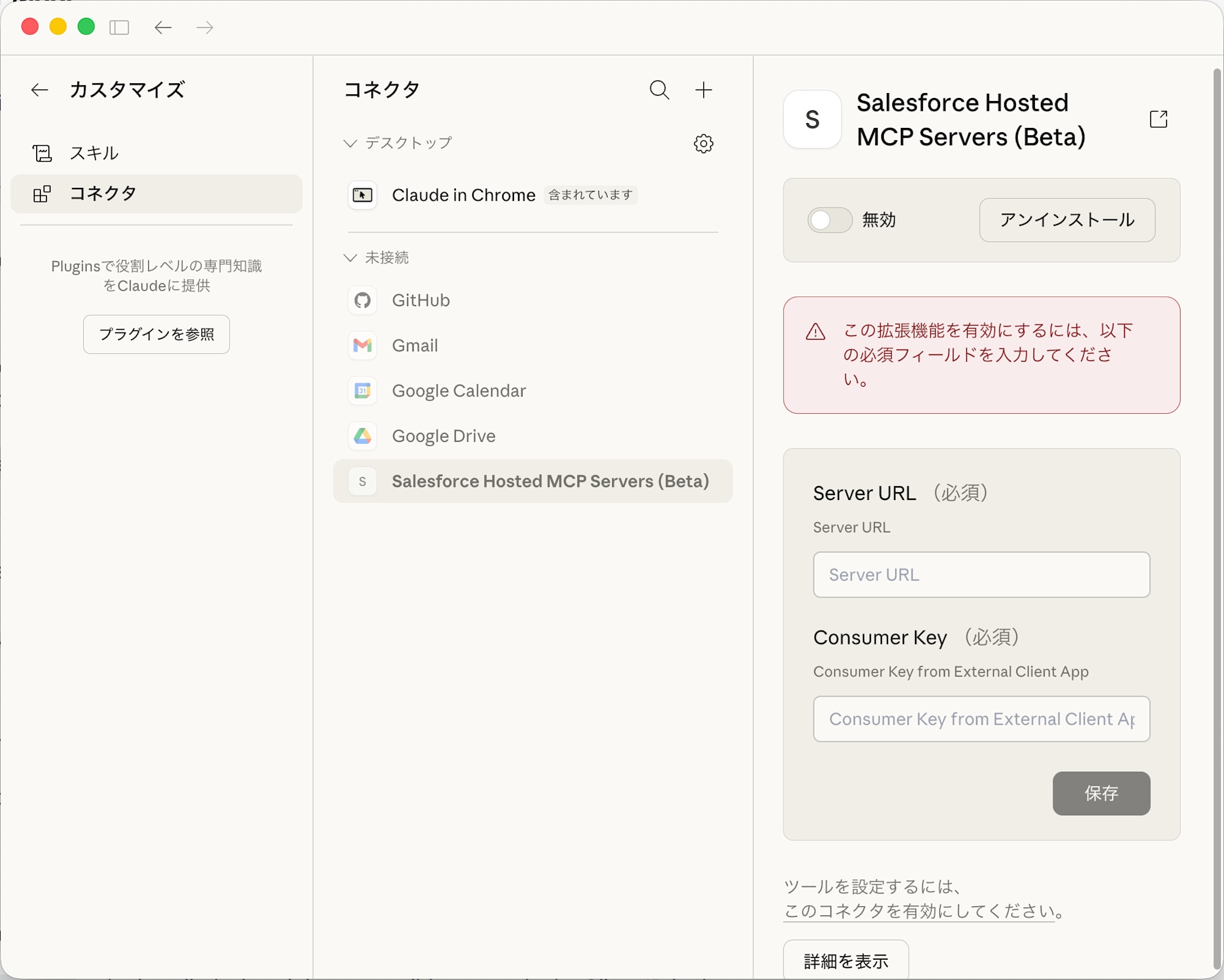
Task: Focus the Consumer Key input field
Action: point(981,719)
